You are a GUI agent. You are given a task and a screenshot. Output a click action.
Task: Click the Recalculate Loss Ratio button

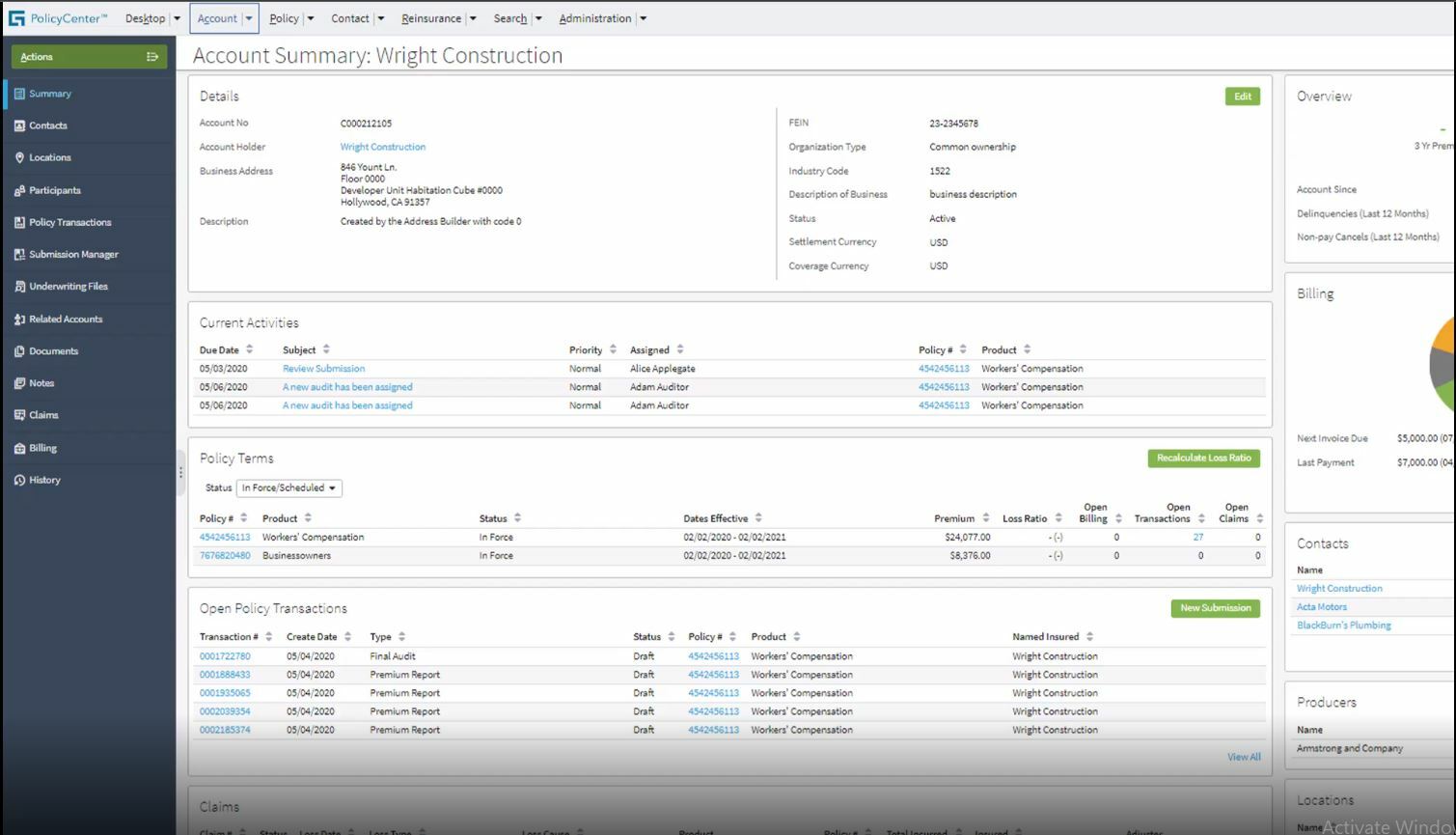(x=1203, y=459)
